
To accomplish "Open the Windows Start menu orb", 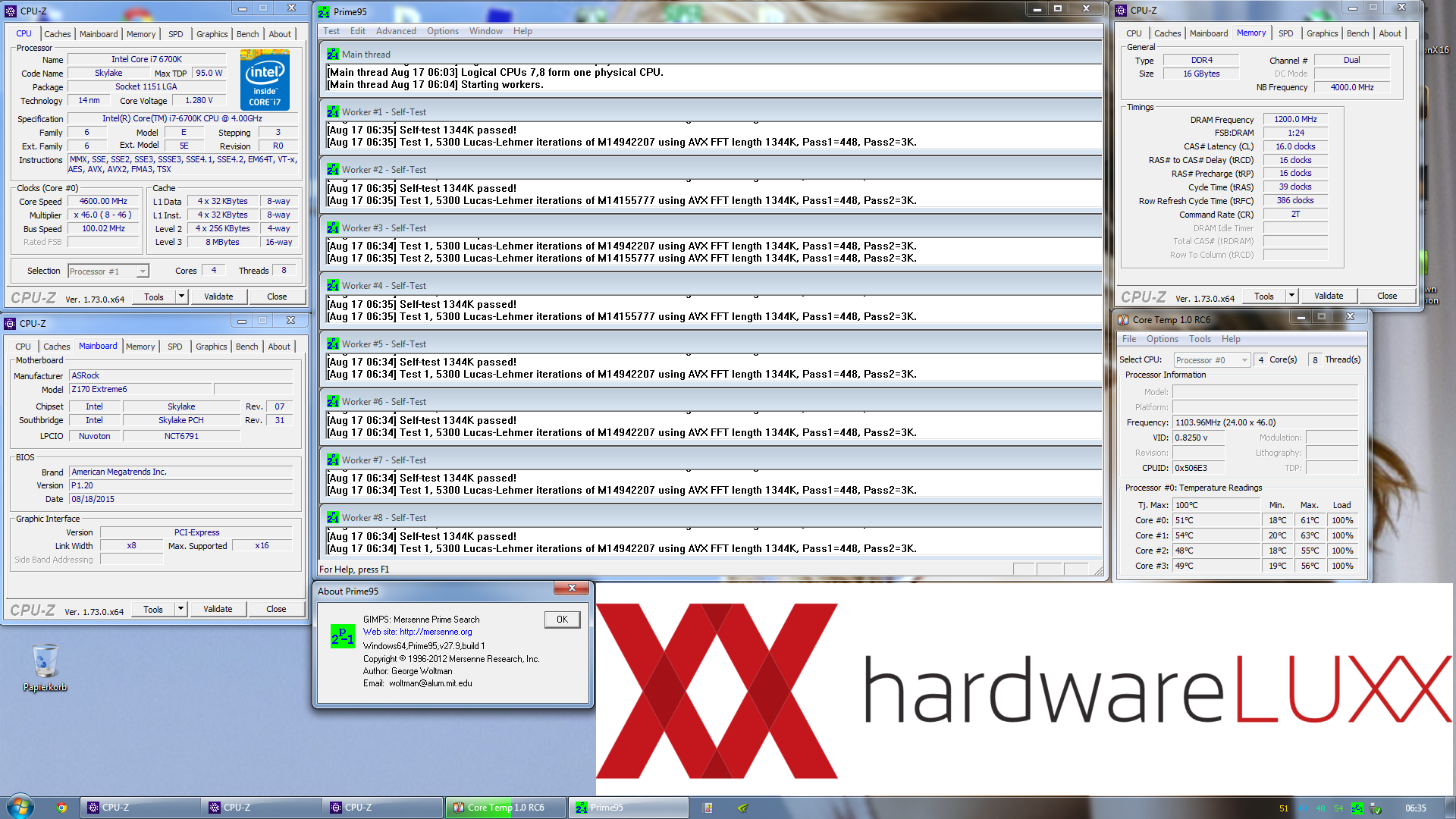I will pos(20,807).
